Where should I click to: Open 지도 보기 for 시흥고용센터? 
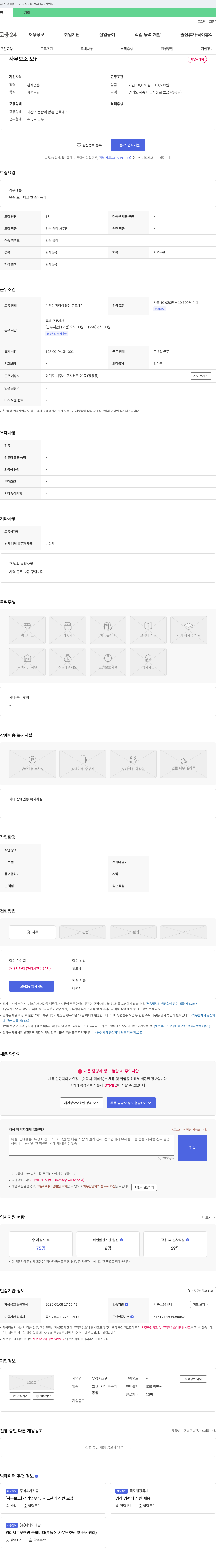pyautogui.click(x=200, y=1304)
